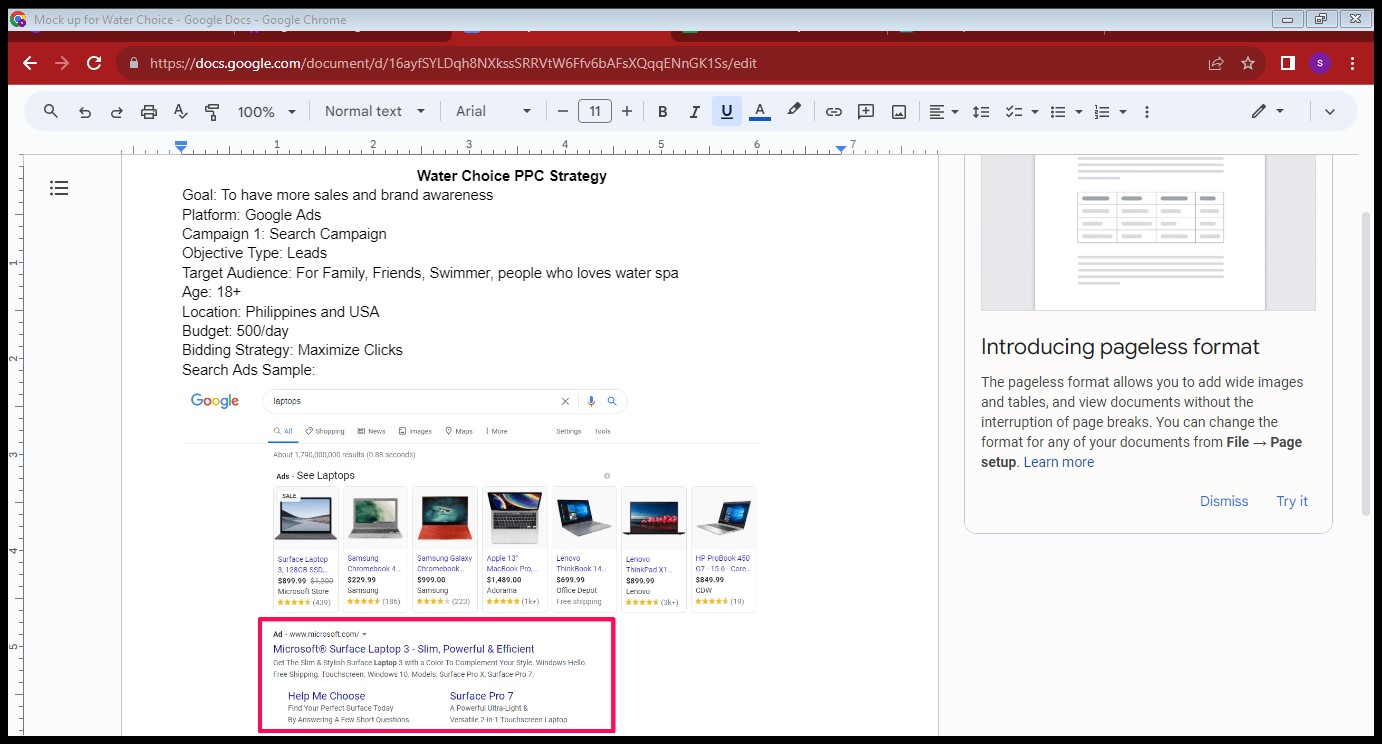Open the Chrome three-dot menu
Image resolution: width=1382 pixels, height=744 pixels.
point(1353,63)
